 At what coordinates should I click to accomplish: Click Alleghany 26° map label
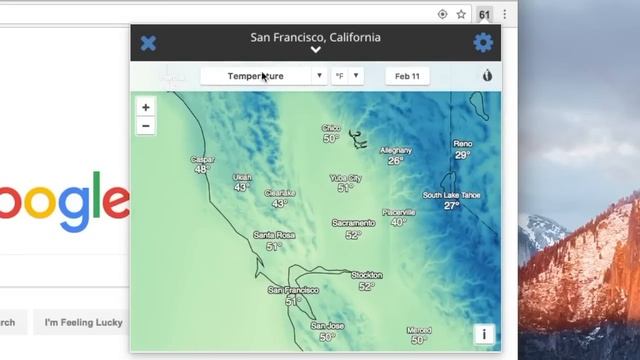[396, 156]
